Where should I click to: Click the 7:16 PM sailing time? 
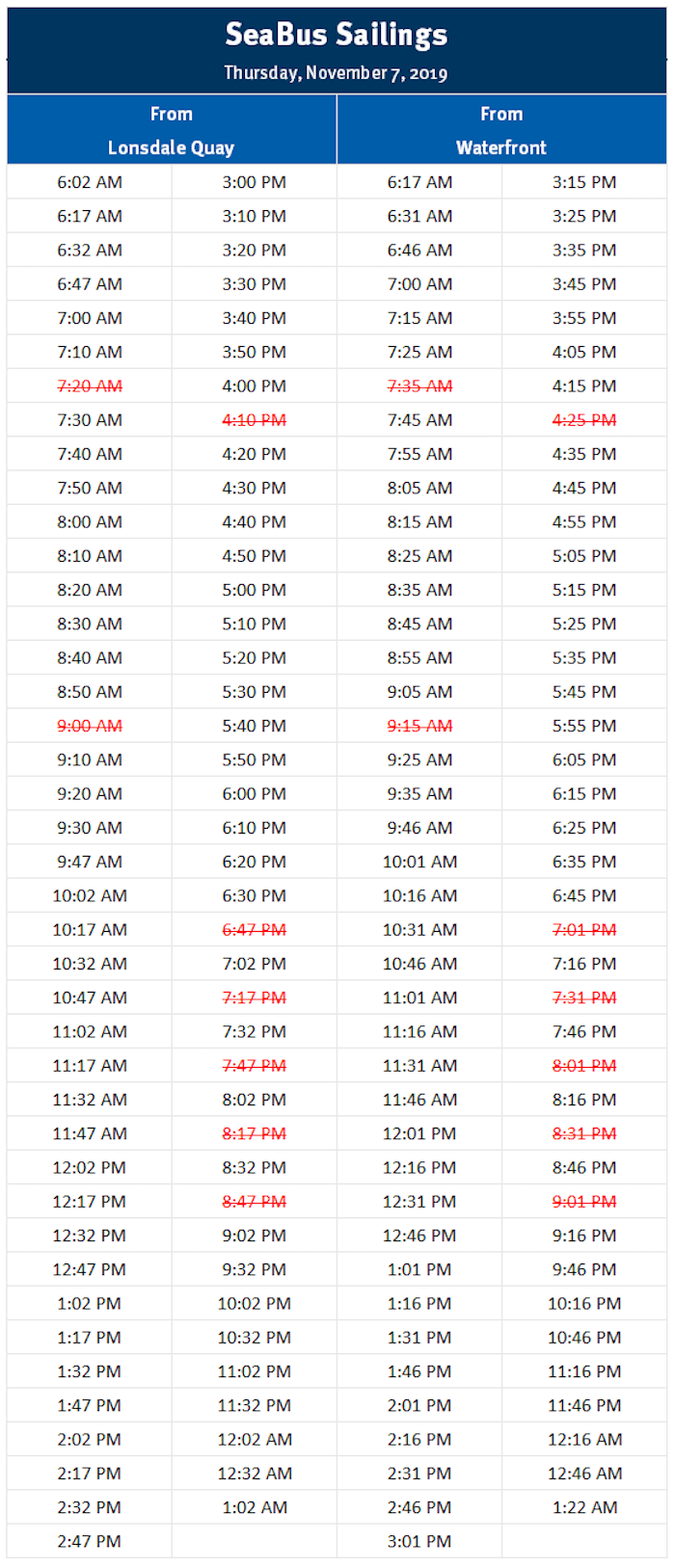click(584, 964)
